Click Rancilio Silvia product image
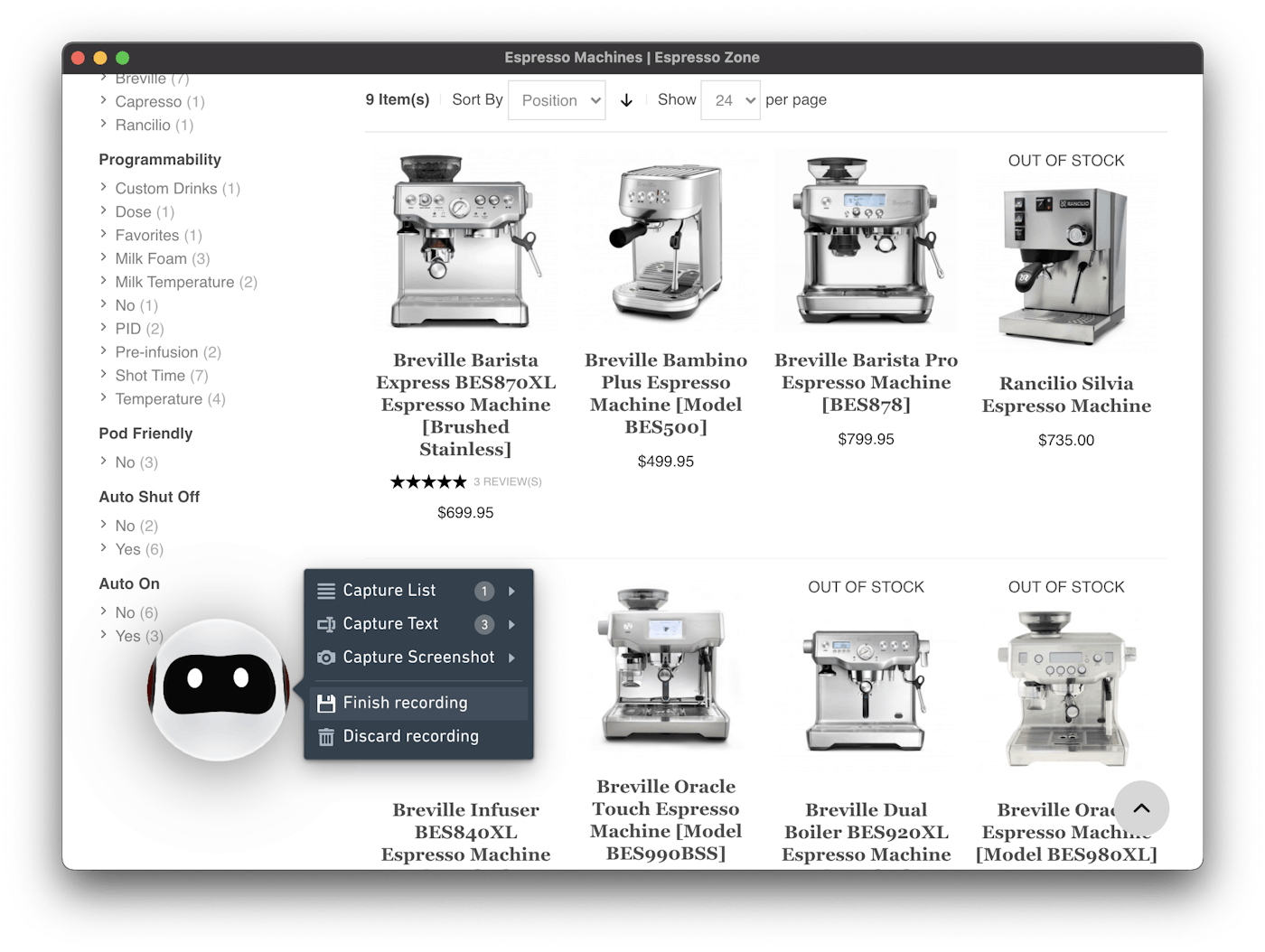Viewport: 1265px width, 952px height. click(x=1066, y=266)
